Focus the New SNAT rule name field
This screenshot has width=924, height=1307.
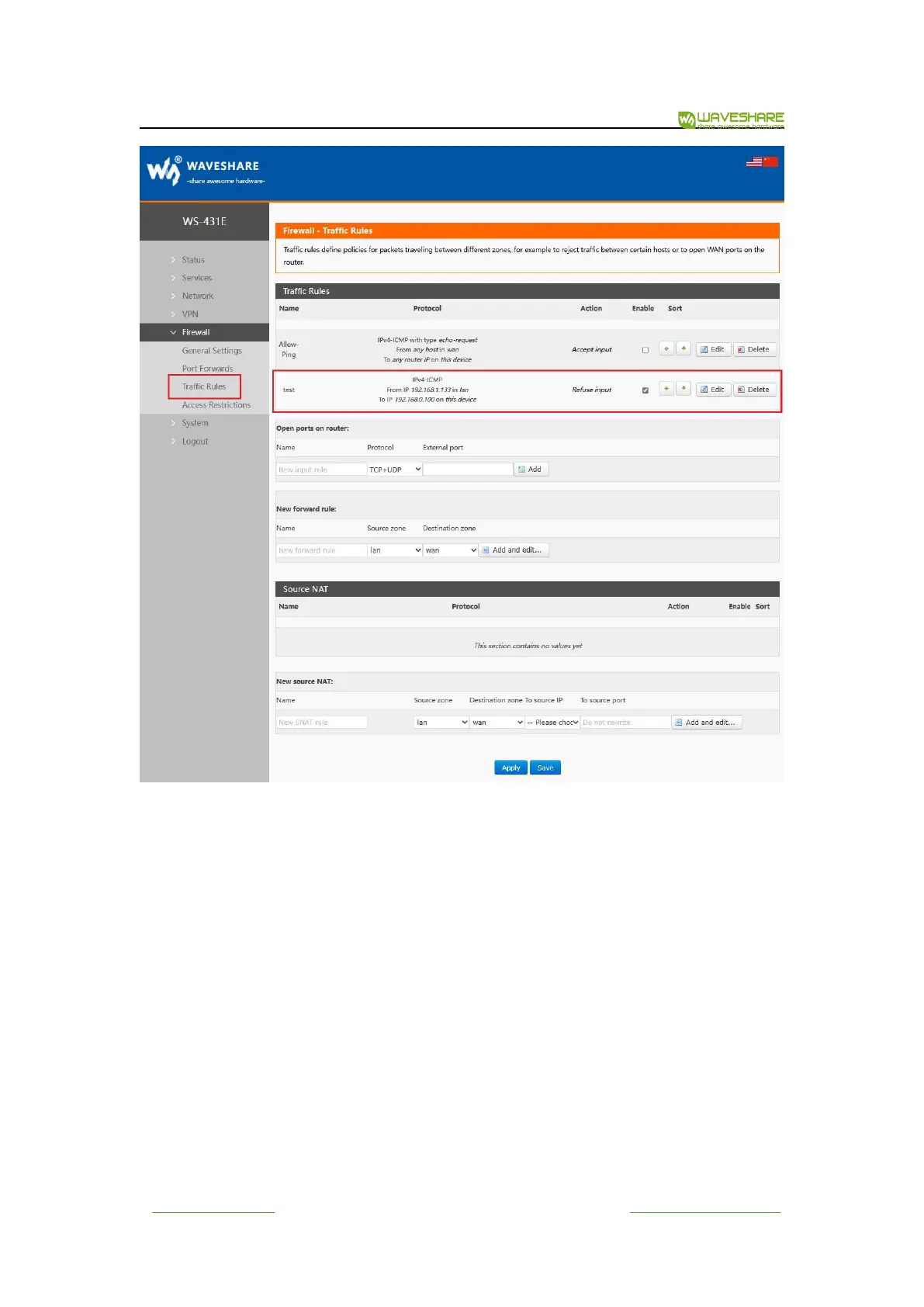click(321, 723)
